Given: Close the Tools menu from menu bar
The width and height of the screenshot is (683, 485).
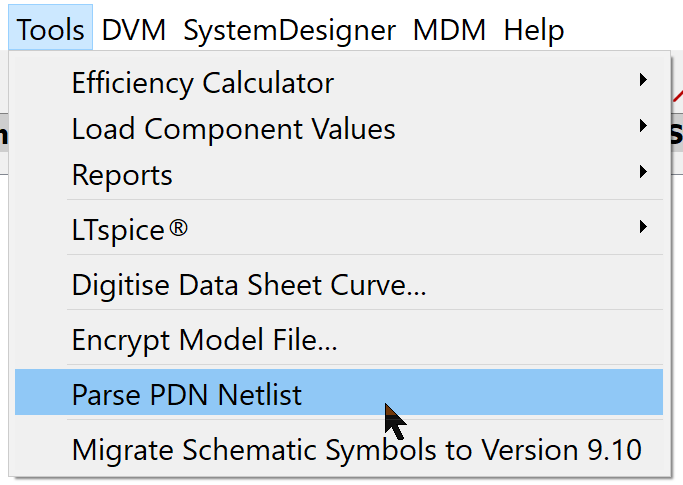Looking at the screenshot, I should coord(51,29).
